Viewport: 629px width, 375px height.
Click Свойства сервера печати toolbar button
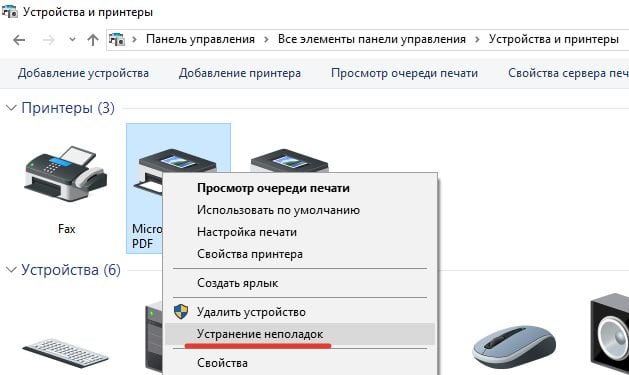[x=568, y=73]
